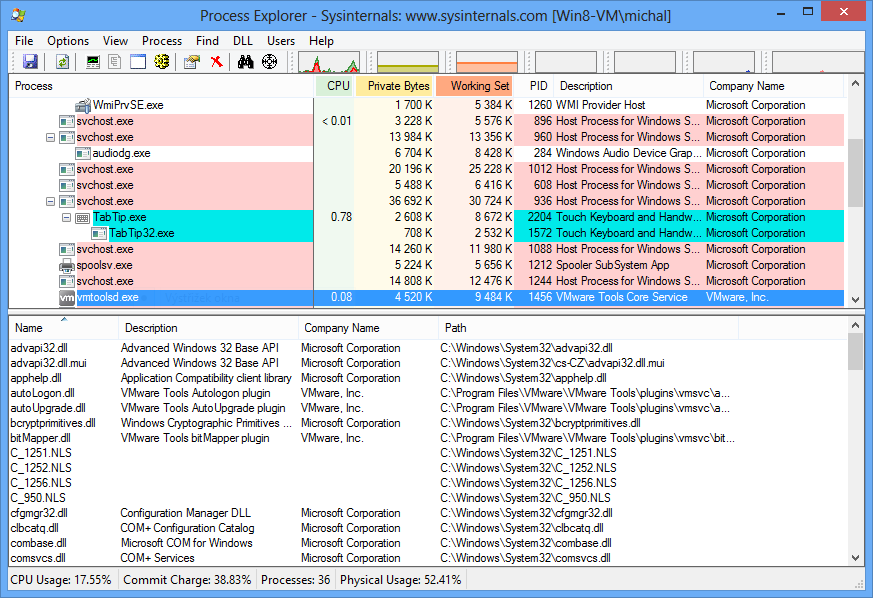Click the CPU usage mini-graph in the toolbar

(330, 61)
